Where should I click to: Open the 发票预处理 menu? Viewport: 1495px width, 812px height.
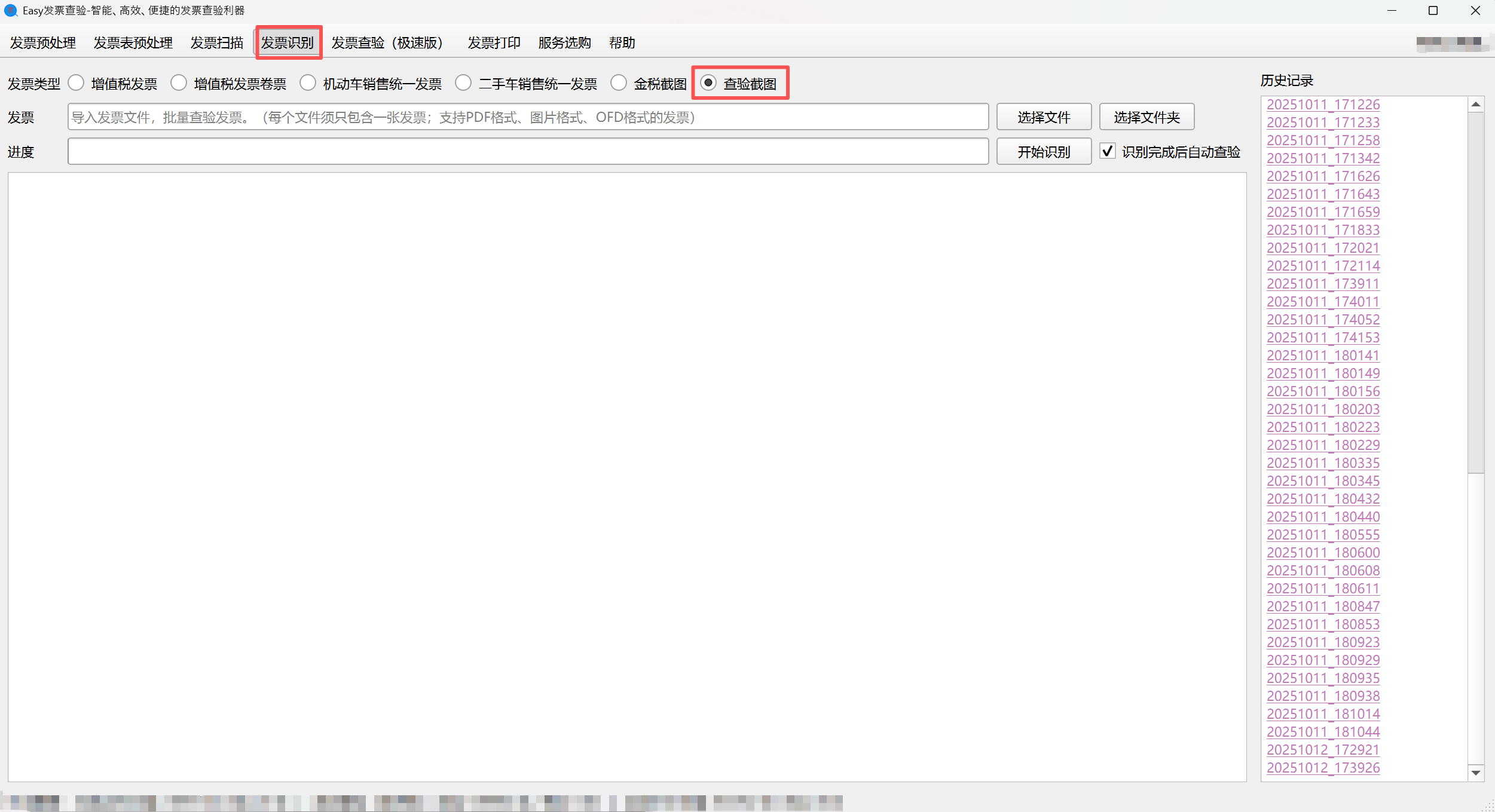coord(42,42)
